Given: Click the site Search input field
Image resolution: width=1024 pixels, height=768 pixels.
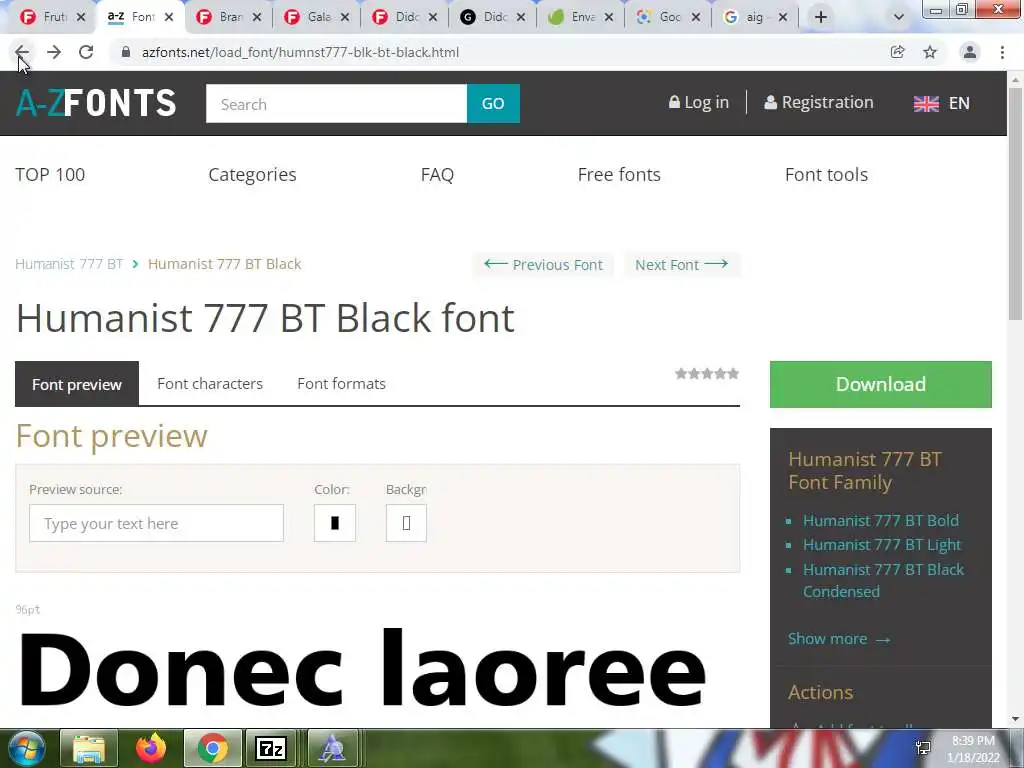Looking at the screenshot, I should coord(336,104).
